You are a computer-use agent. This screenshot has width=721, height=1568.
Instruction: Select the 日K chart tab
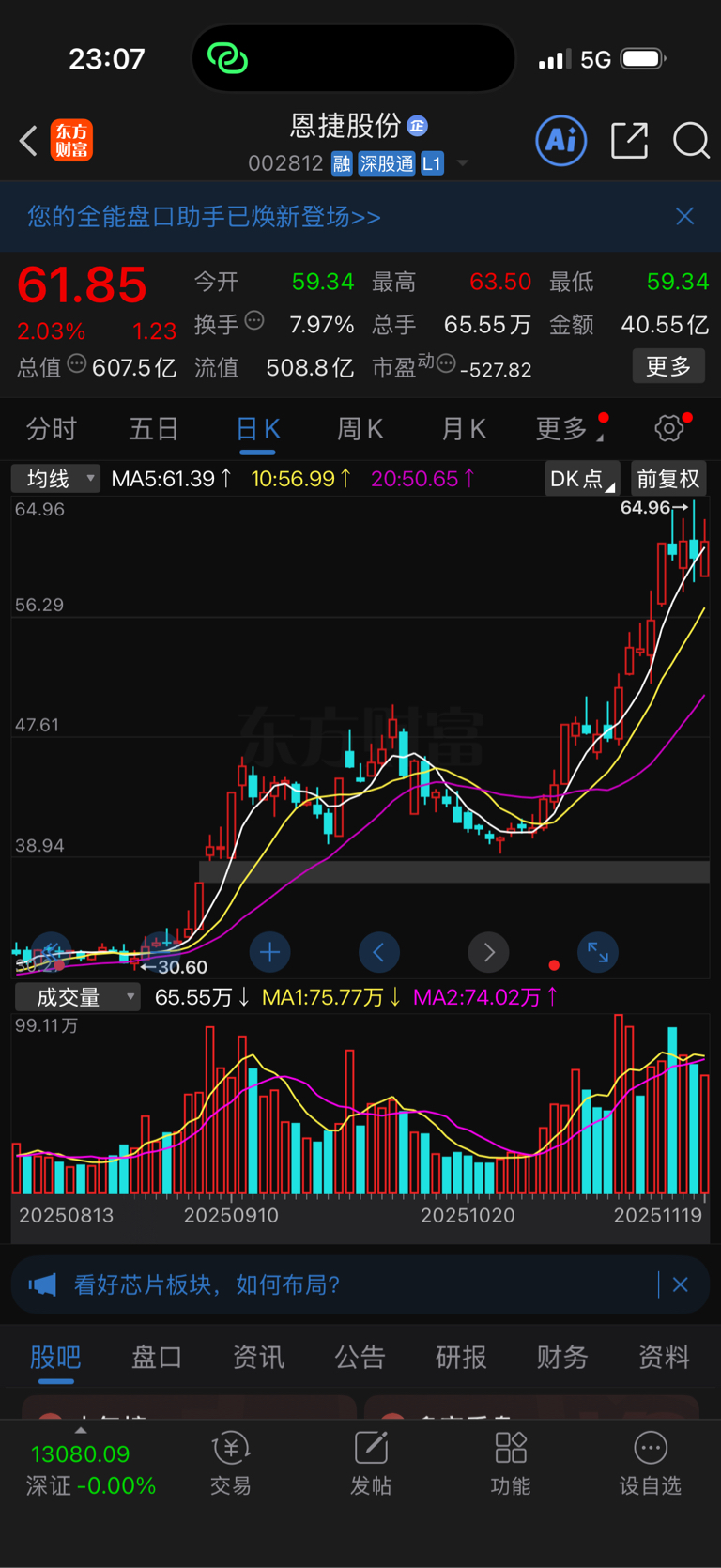(x=257, y=430)
